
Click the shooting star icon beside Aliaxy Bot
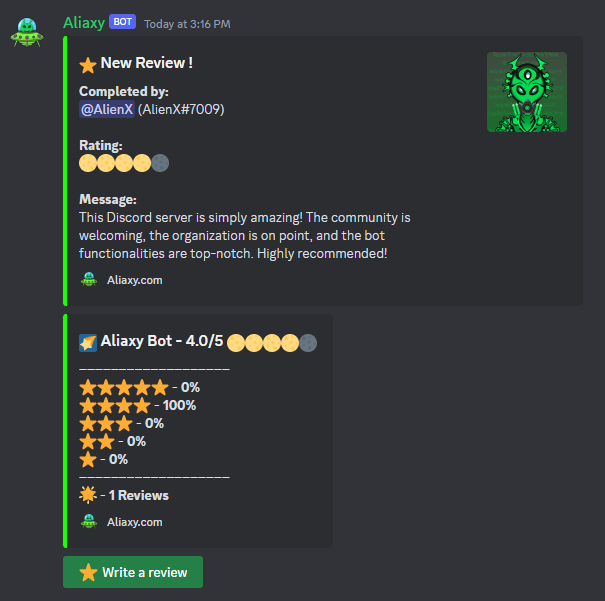(88, 343)
